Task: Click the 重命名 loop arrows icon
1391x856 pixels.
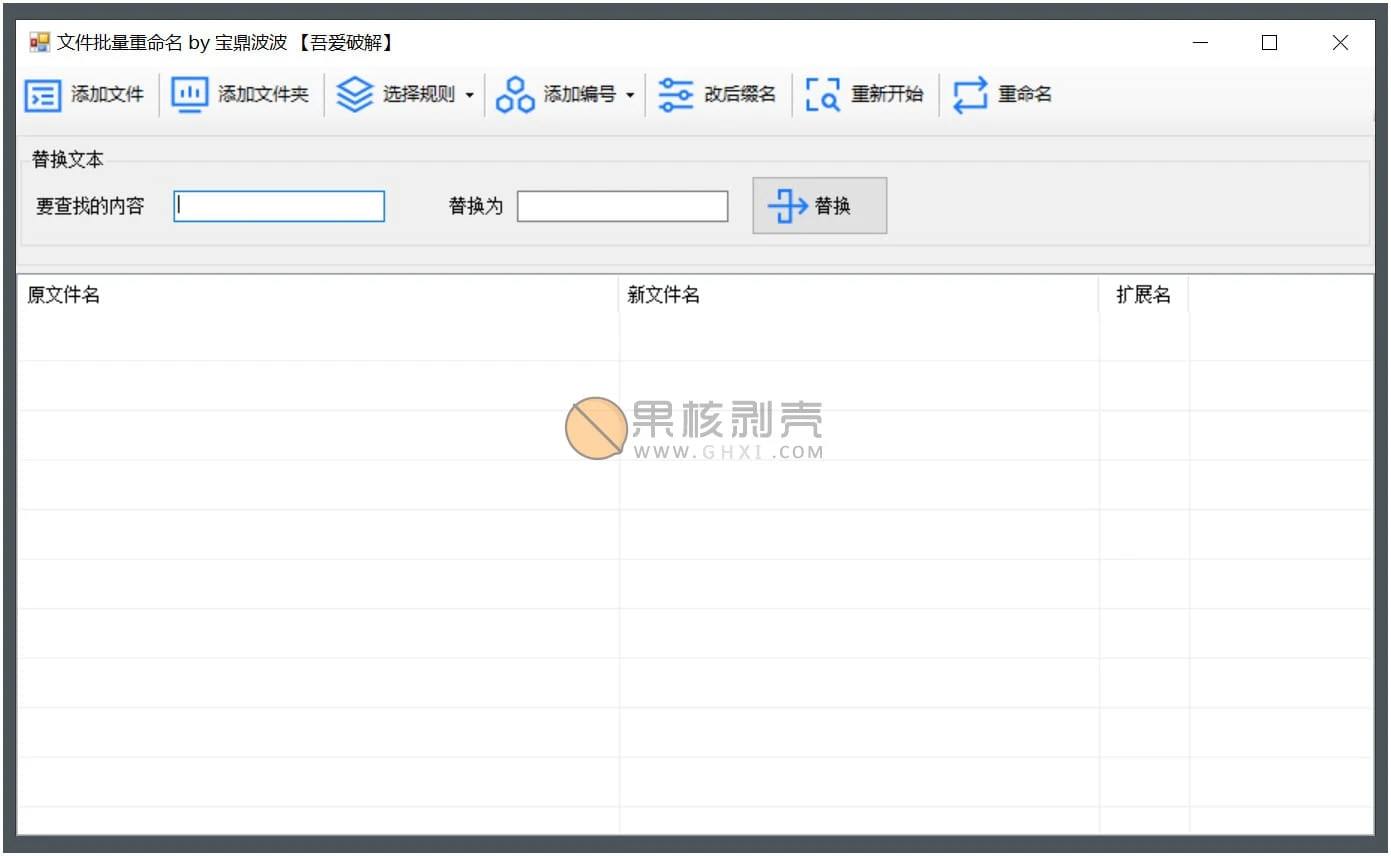Action: tap(970, 95)
